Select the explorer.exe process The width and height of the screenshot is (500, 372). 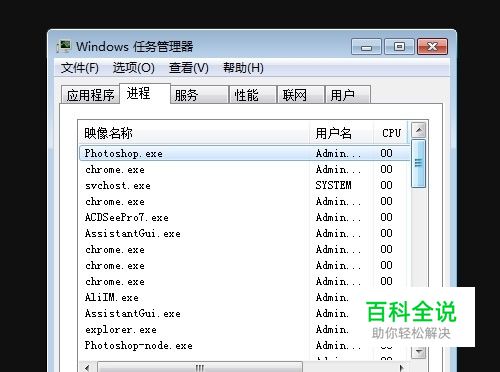coord(121,329)
